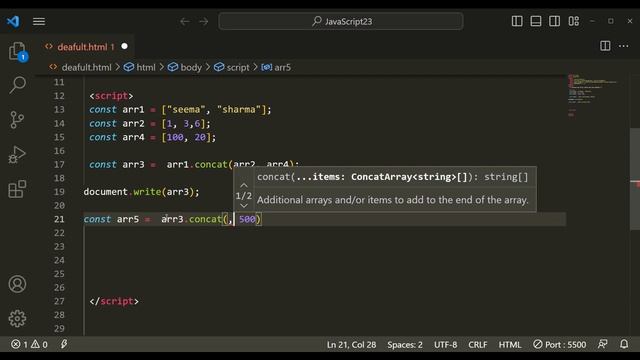
Task: Click the vertical editor scrollbar
Action: coord(635,179)
